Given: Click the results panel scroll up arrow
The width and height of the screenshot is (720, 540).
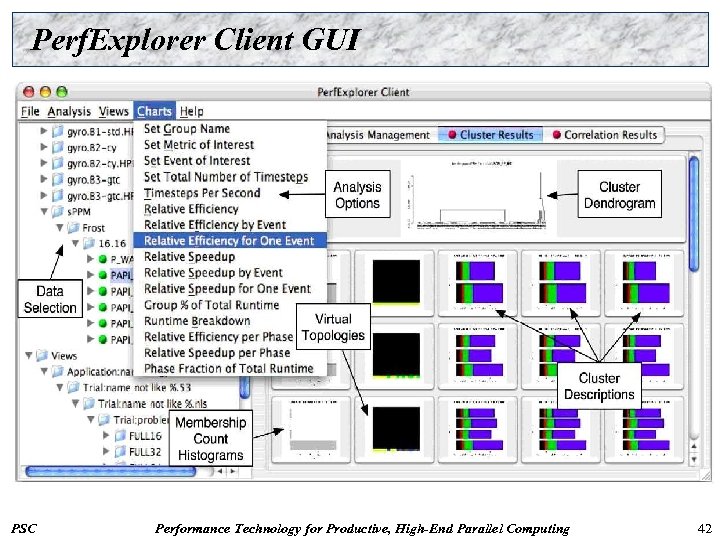Looking at the screenshot, I should [x=694, y=446].
